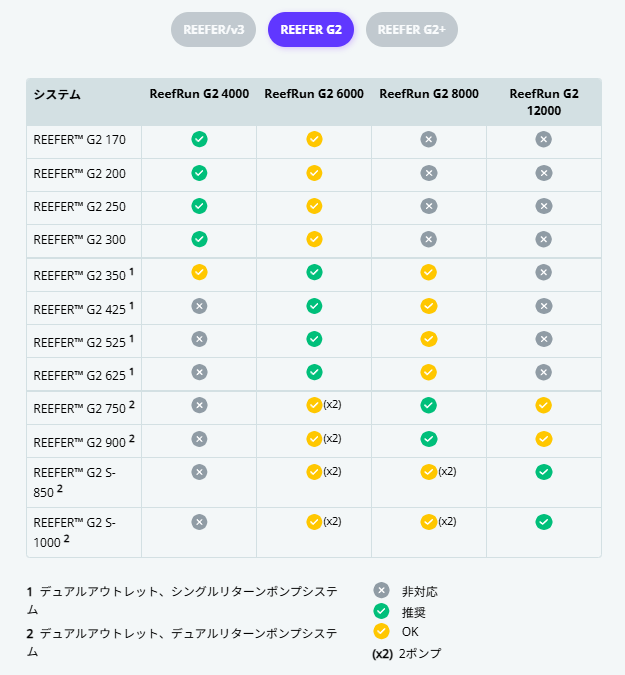
Task: Click yellow OK icon for G2 350 under ReefRun 4000
Action: coord(199,272)
